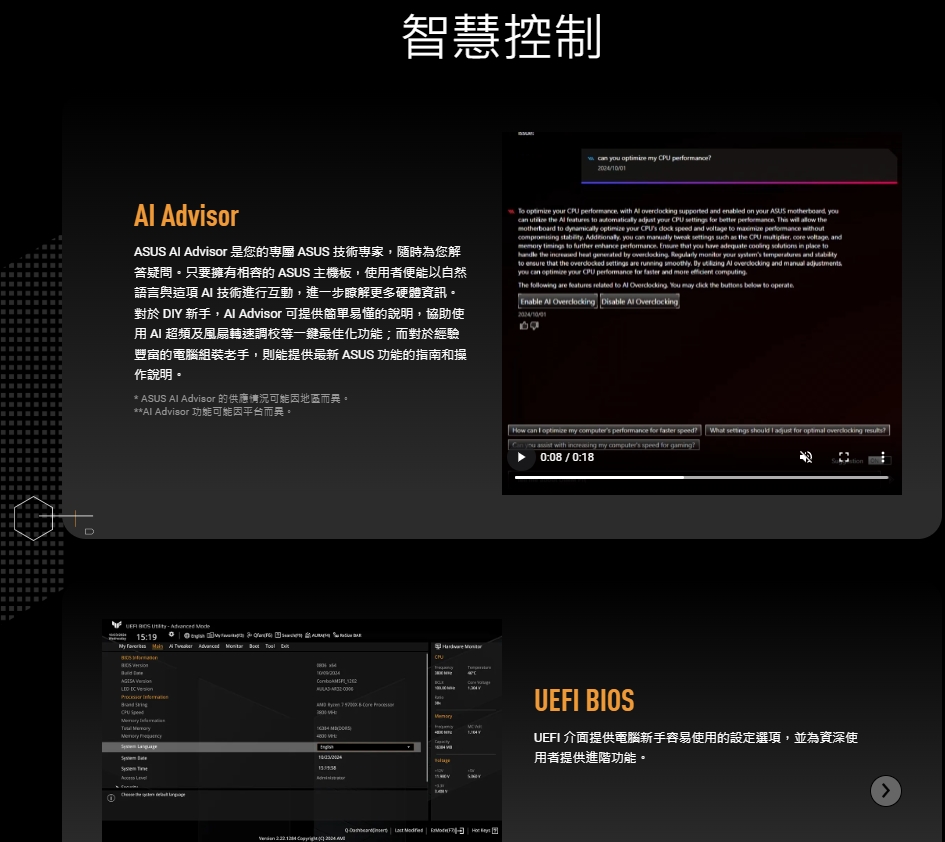The height and width of the screenshot is (842, 945).
Task: Select the 'Monitor' tab in the BIOS screenshot
Action: point(234,646)
